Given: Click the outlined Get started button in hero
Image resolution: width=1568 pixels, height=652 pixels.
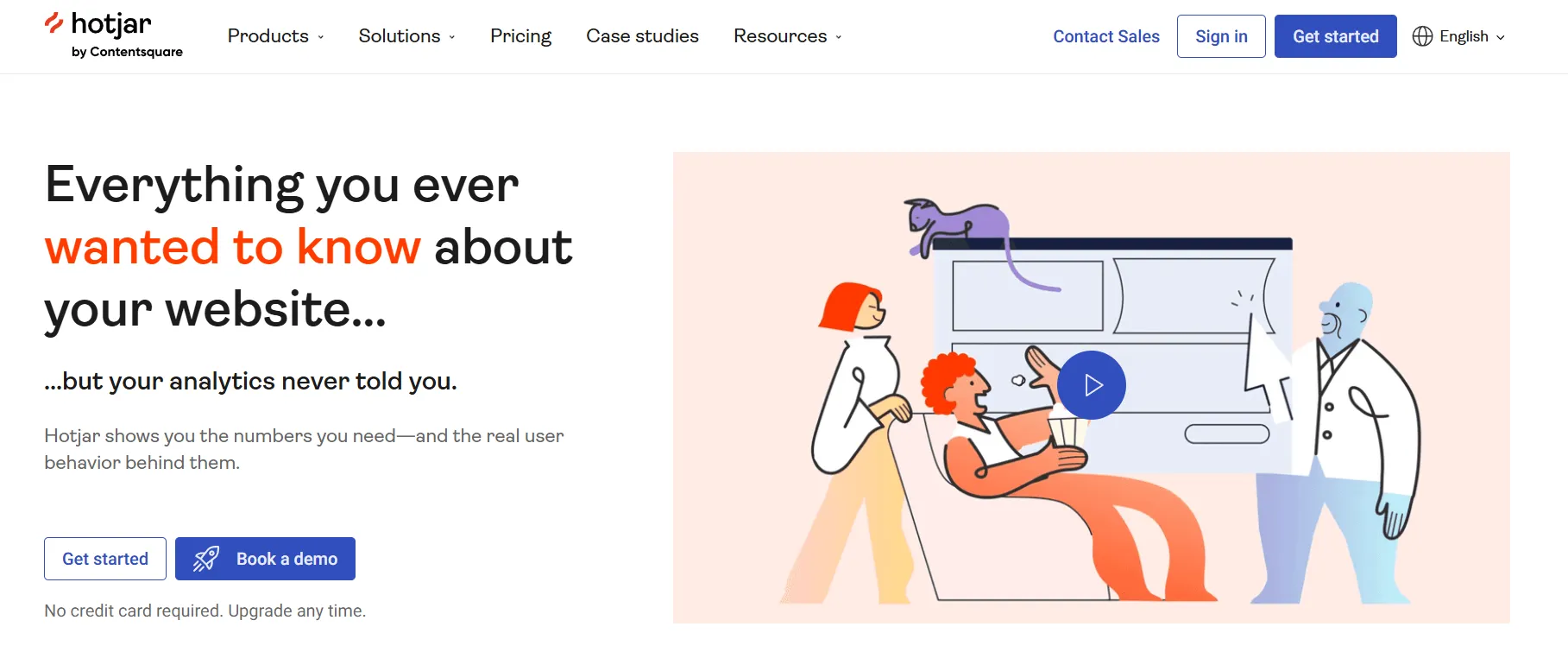Looking at the screenshot, I should (105, 559).
